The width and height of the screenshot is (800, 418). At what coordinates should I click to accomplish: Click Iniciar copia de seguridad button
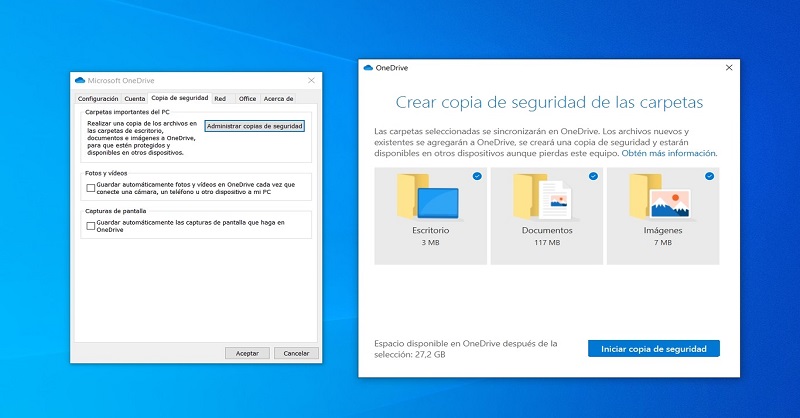(654, 349)
